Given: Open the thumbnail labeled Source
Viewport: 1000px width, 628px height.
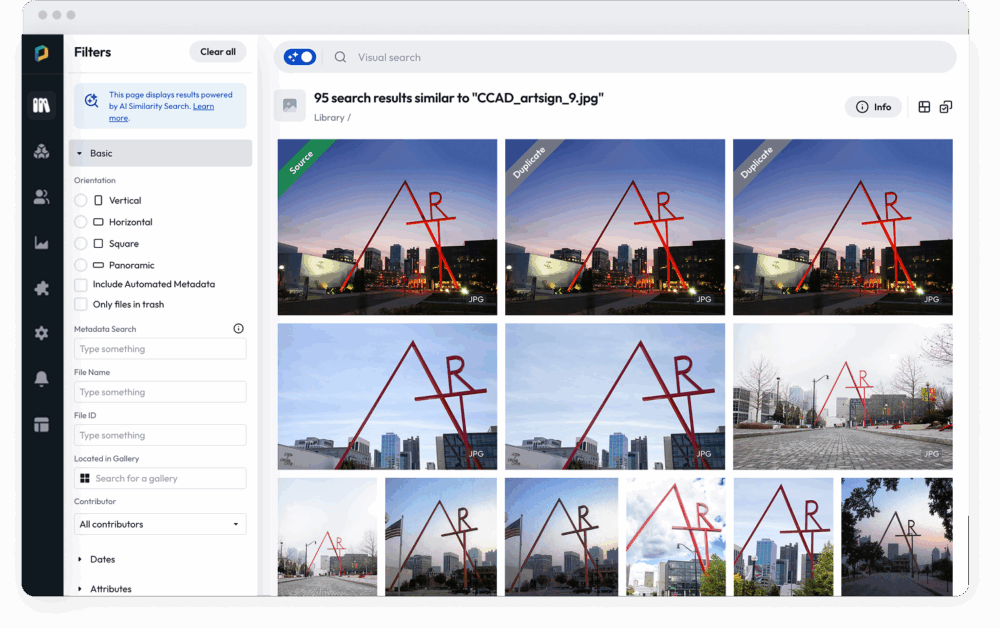Looking at the screenshot, I should pyautogui.click(x=387, y=227).
